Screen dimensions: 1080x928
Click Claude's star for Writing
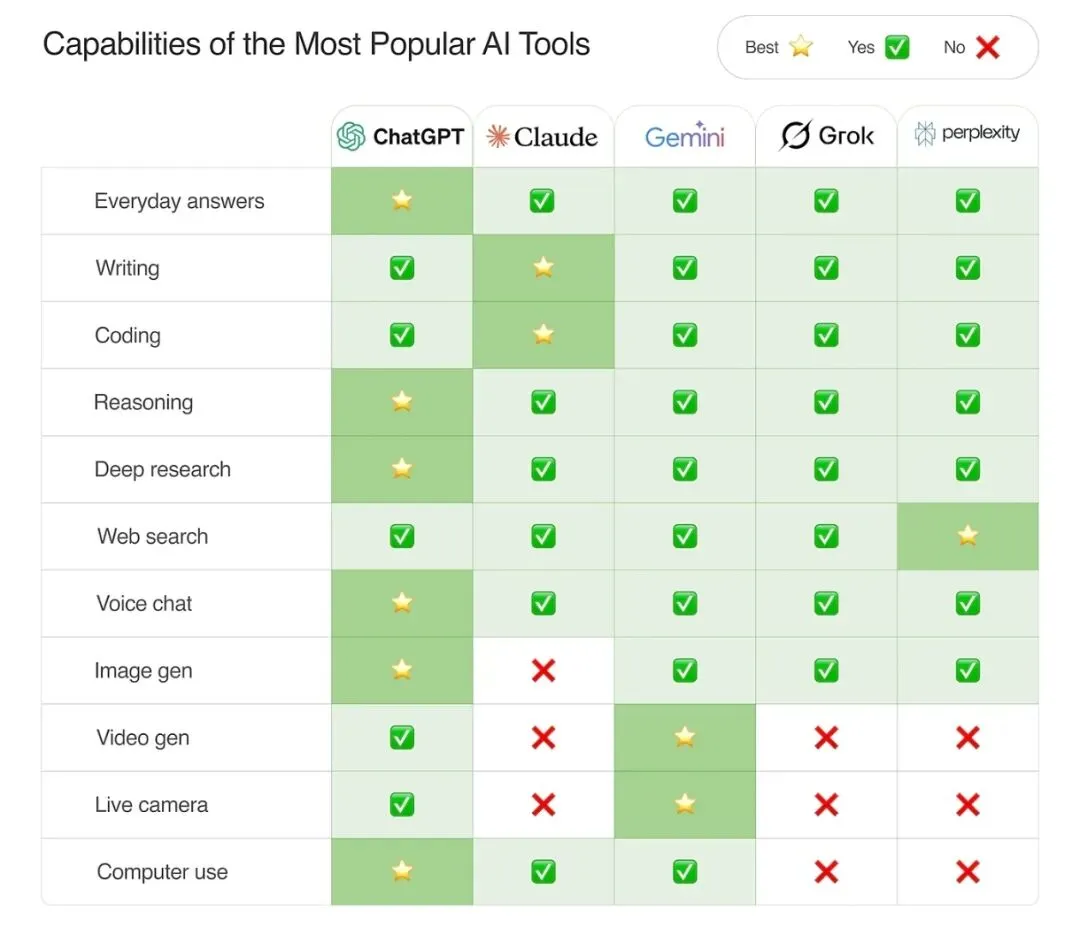[543, 268]
